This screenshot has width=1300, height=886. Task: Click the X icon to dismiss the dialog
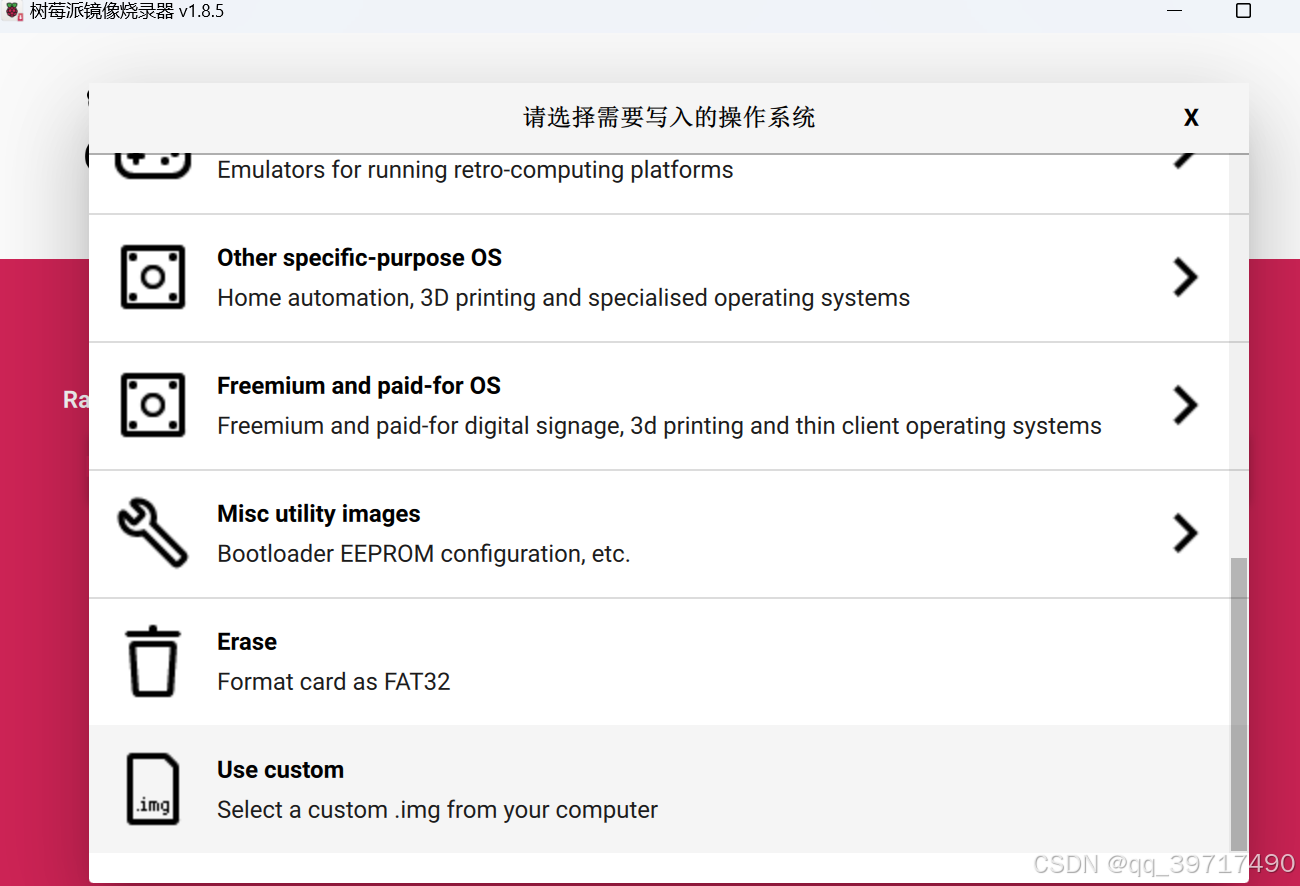point(1191,117)
